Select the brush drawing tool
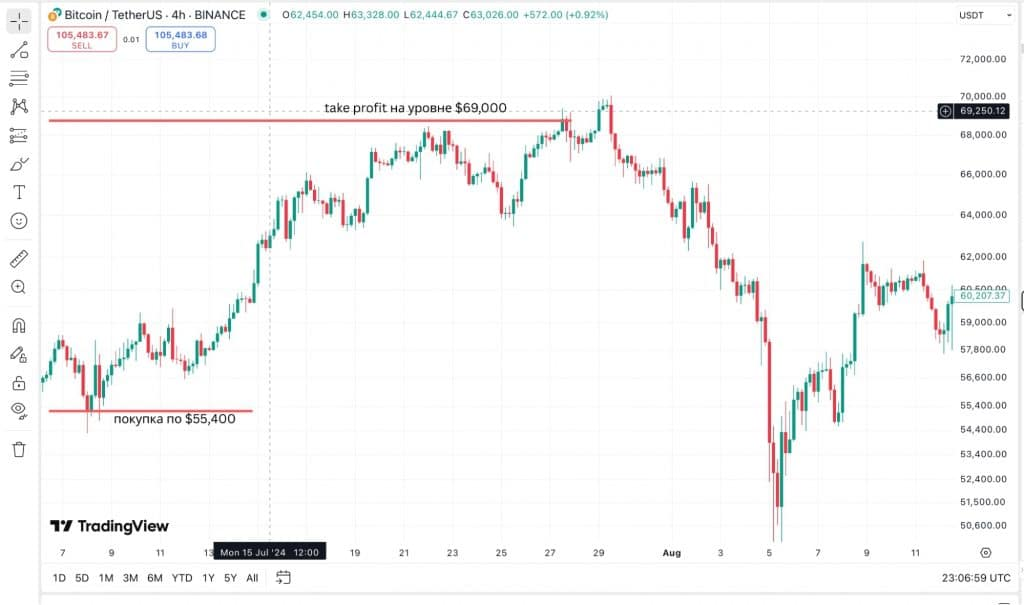This screenshot has width=1024, height=605. [19, 164]
